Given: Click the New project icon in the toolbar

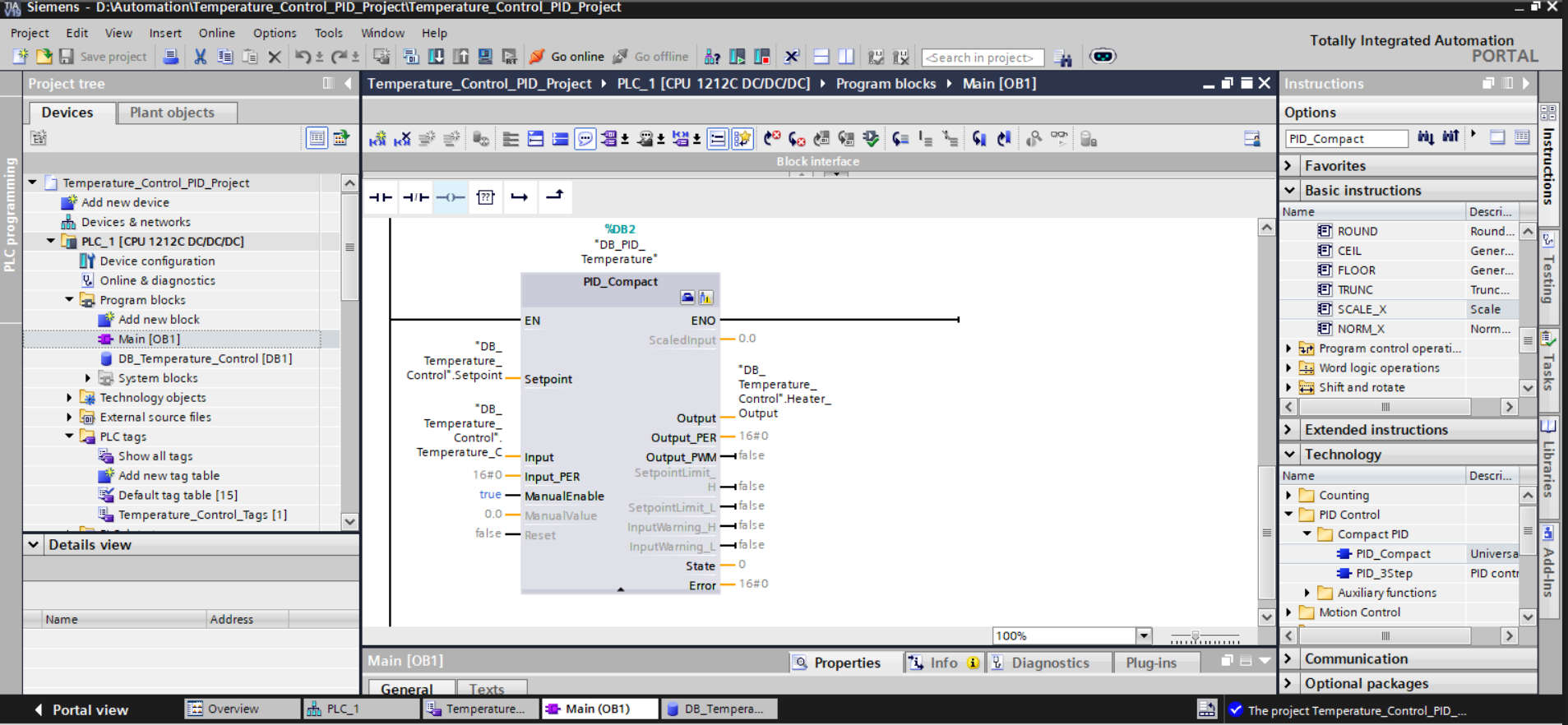Looking at the screenshot, I should point(21,57).
